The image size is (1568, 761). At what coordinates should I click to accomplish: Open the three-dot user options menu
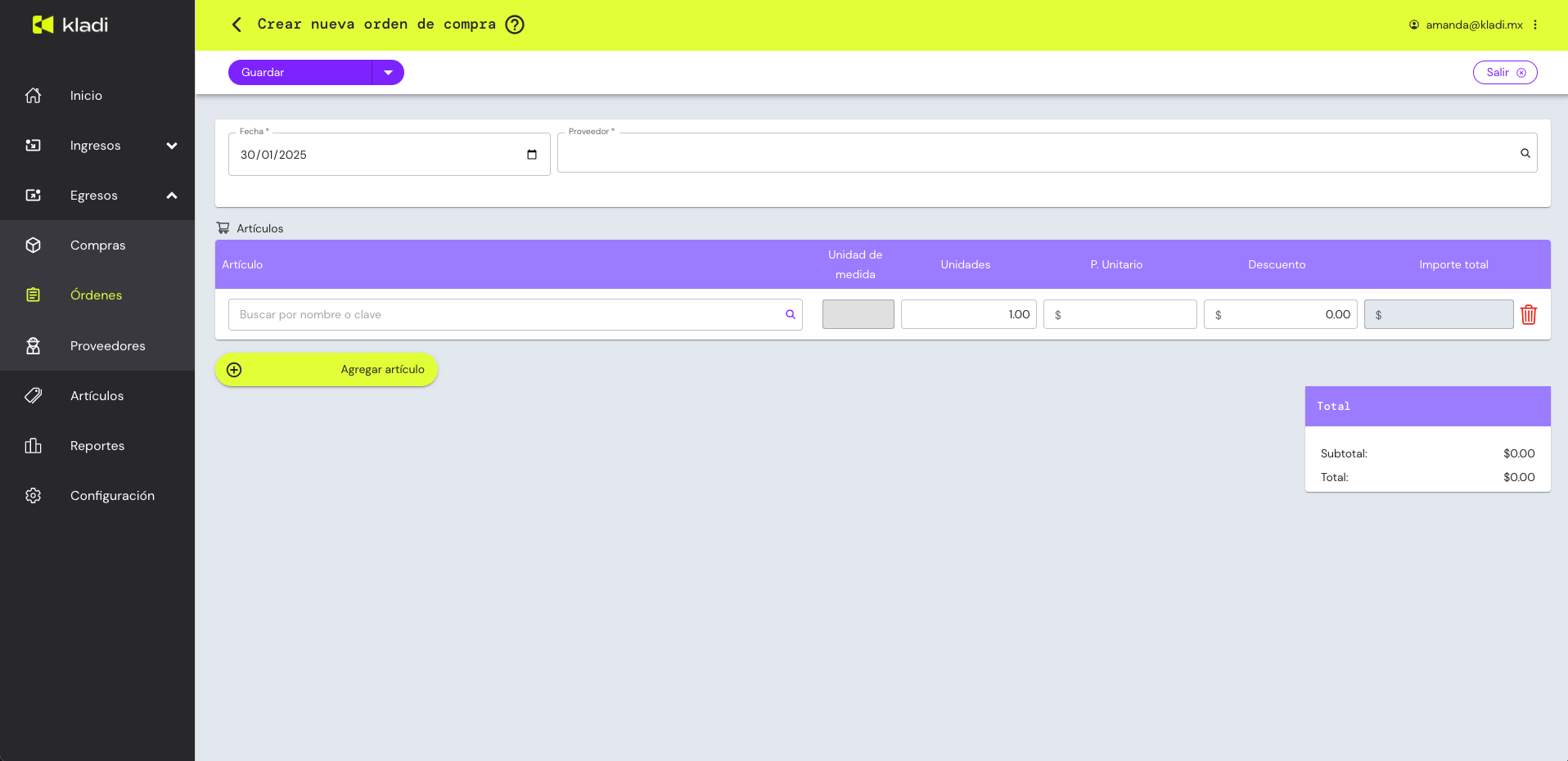pyautogui.click(x=1535, y=25)
